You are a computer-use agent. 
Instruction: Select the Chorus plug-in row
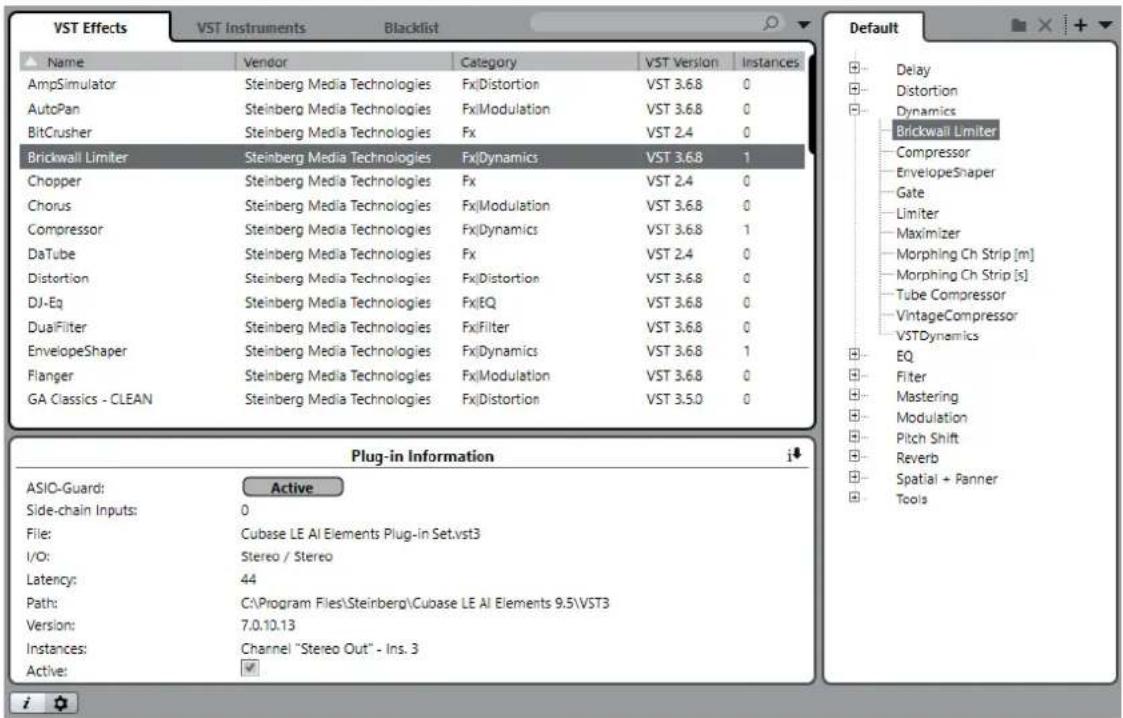pyautogui.click(x=412, y=205)
